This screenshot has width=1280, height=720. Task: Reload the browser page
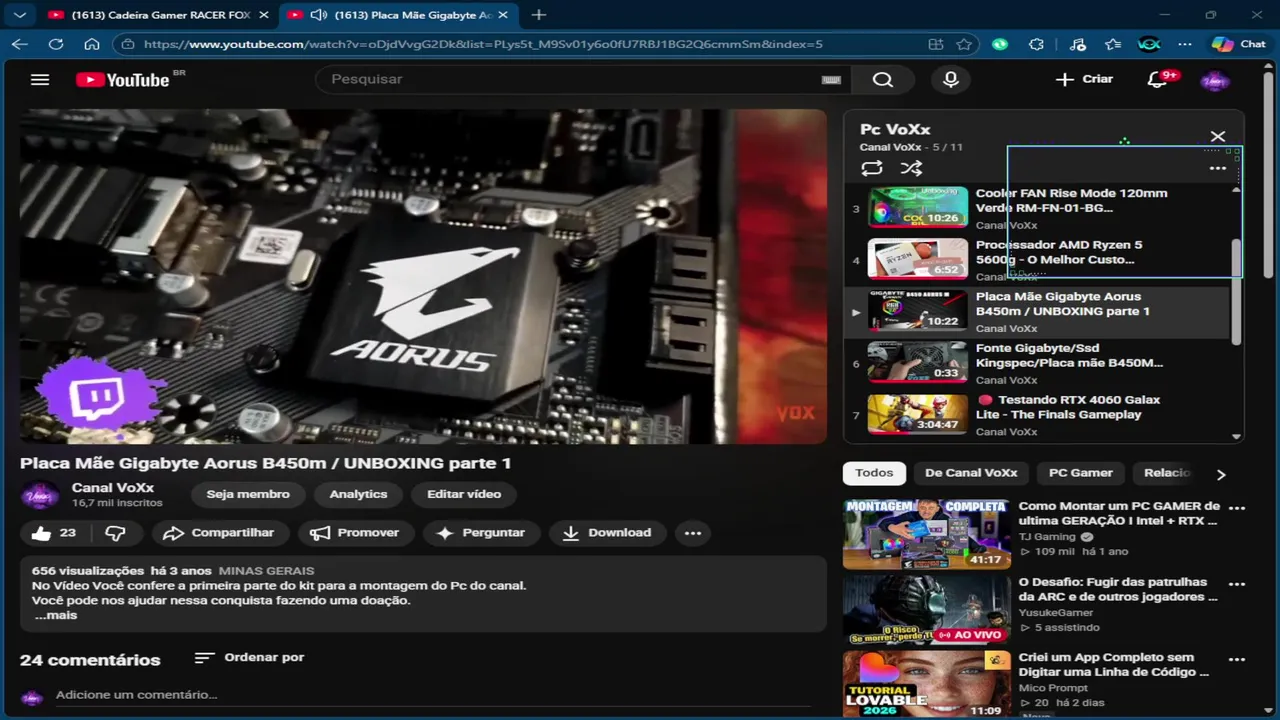(x=56, y=44)
